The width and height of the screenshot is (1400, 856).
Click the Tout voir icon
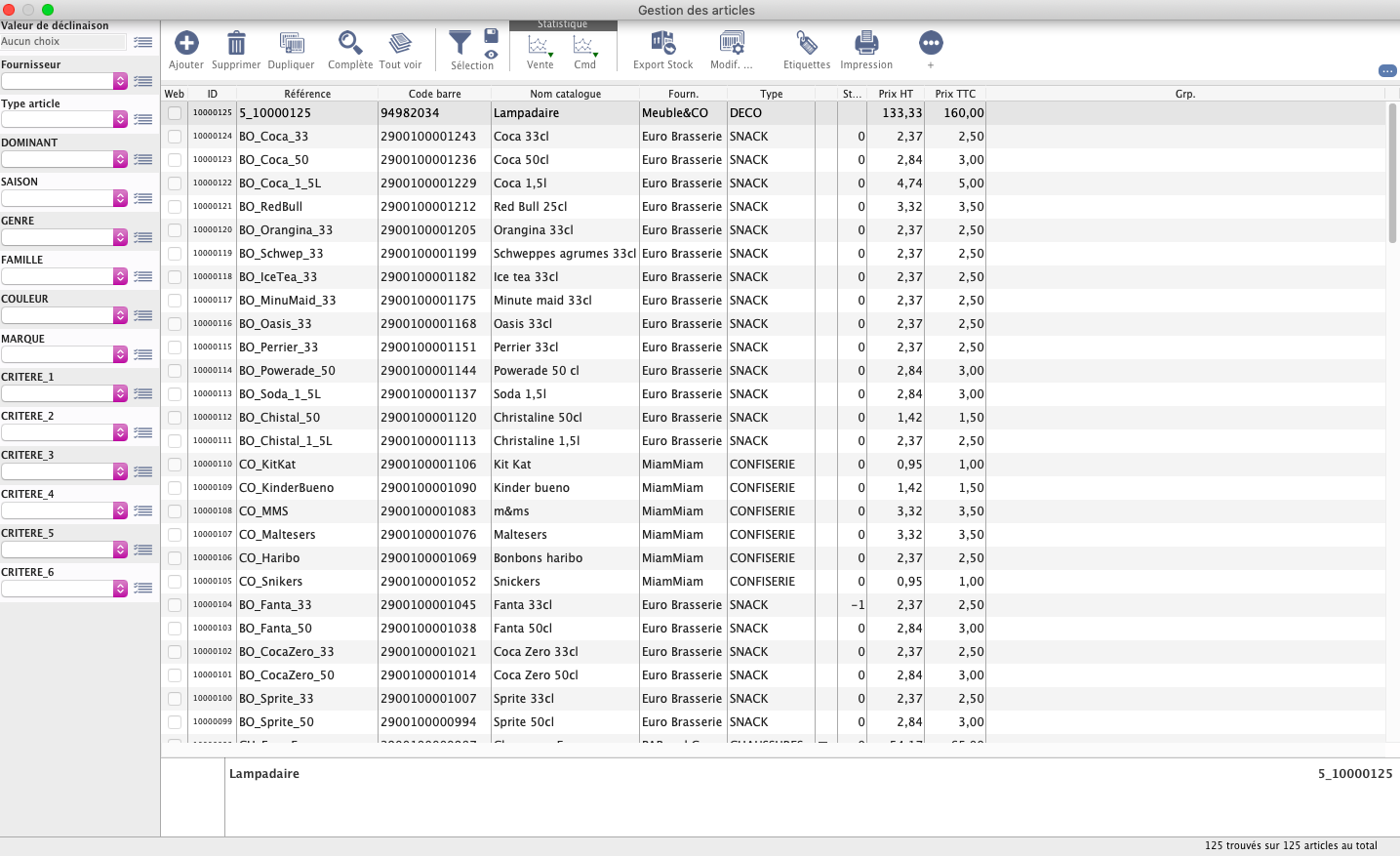point(400,43)
